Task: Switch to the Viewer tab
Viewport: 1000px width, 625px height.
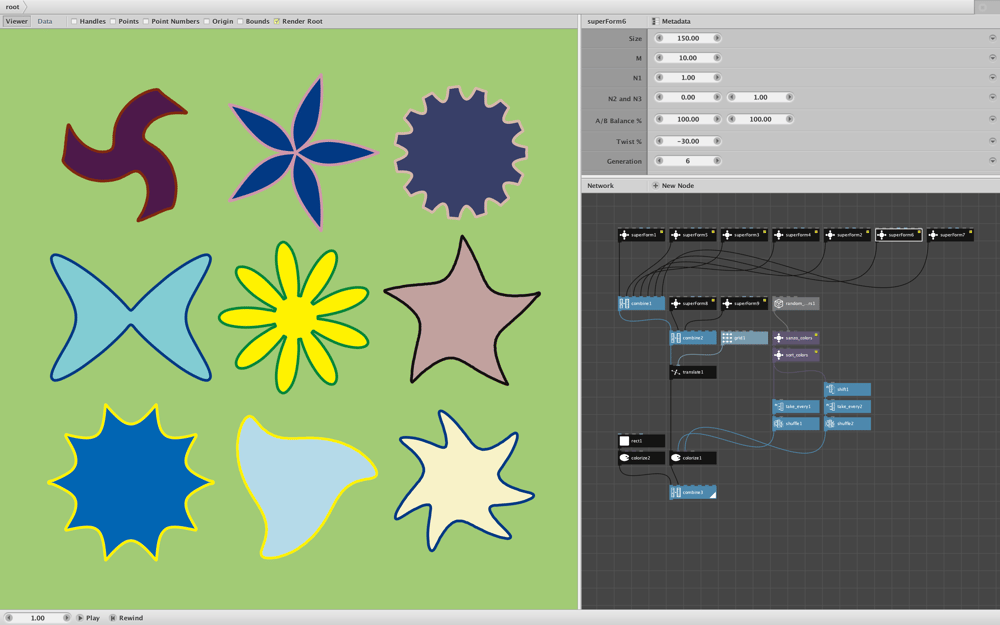Action: click(17, 22)
